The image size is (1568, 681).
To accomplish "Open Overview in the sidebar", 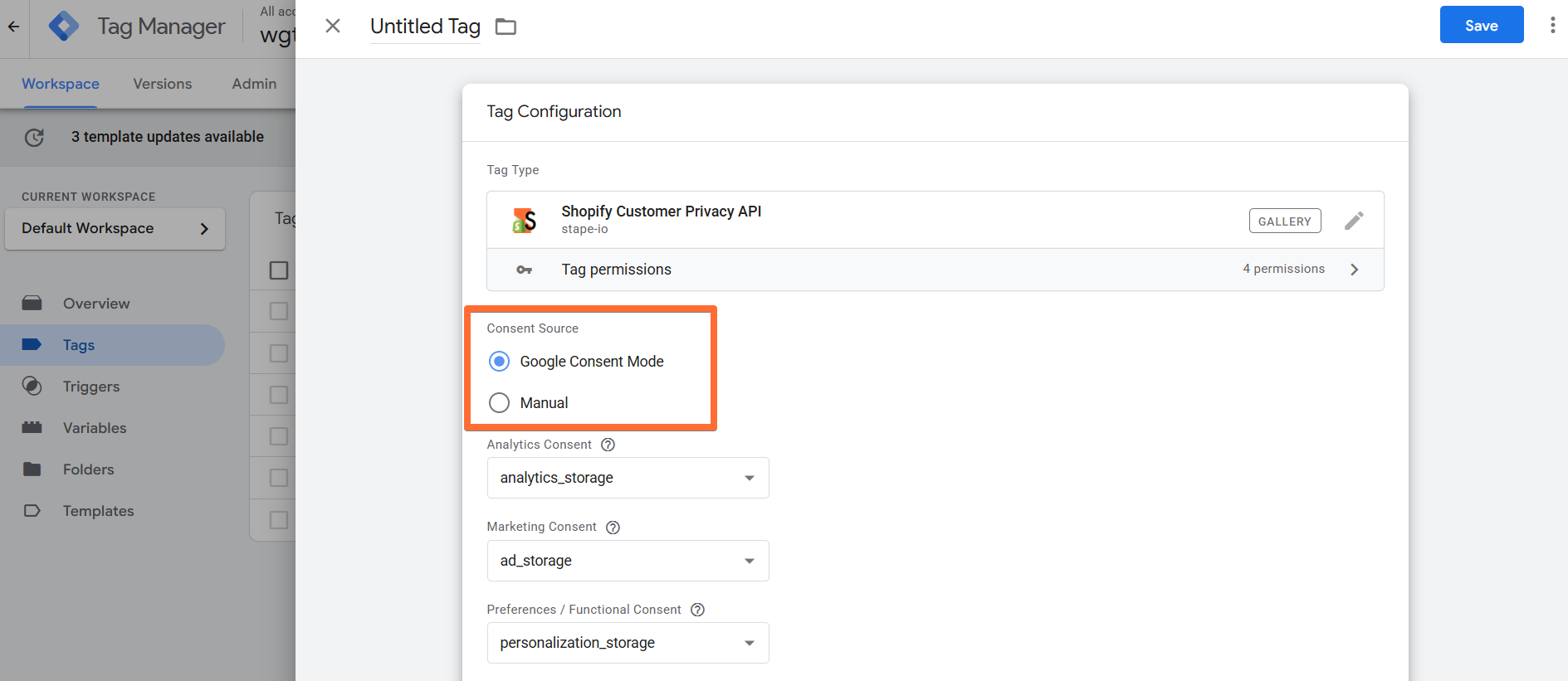I will coord(96,304).
